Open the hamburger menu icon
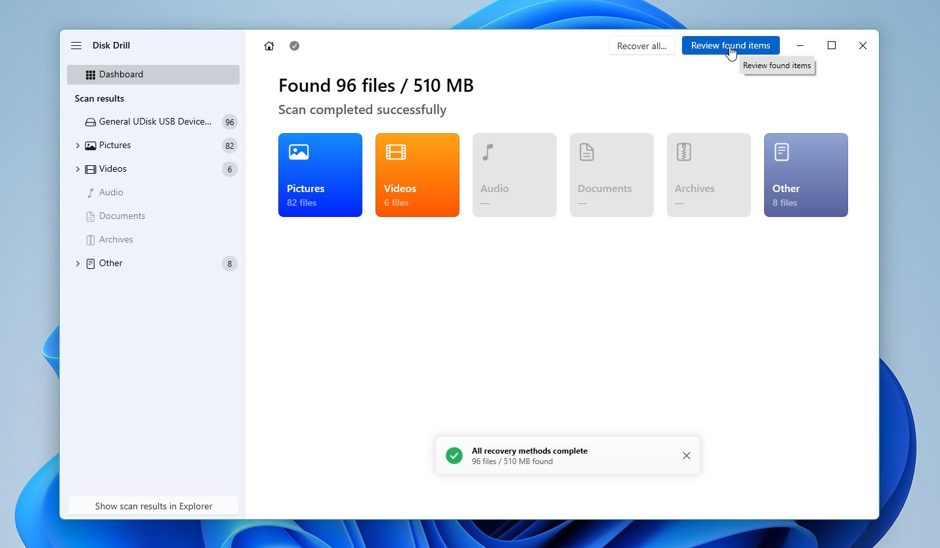This screenshot has width=940, height=548. point(76,46)
